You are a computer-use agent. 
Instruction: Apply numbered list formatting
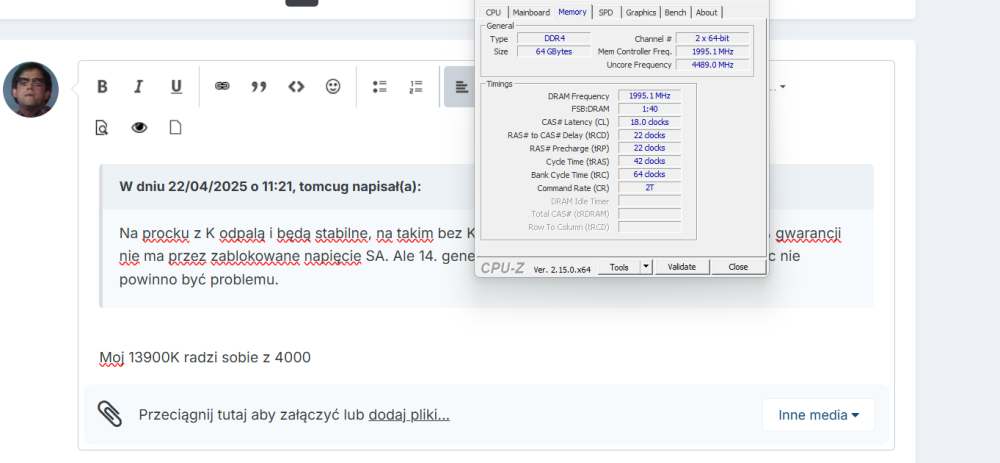(x=416, y=87)
